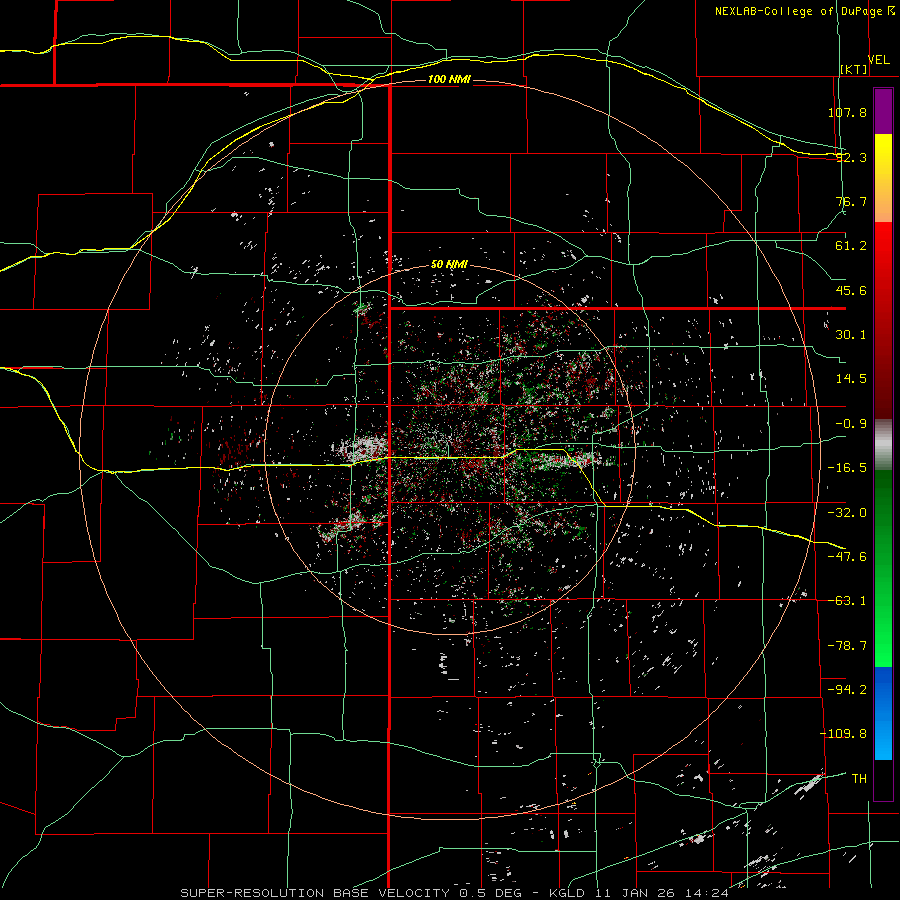Click the -32.0 velocity scale value
This screenshot has width=900, height=900.
[847, 513]
